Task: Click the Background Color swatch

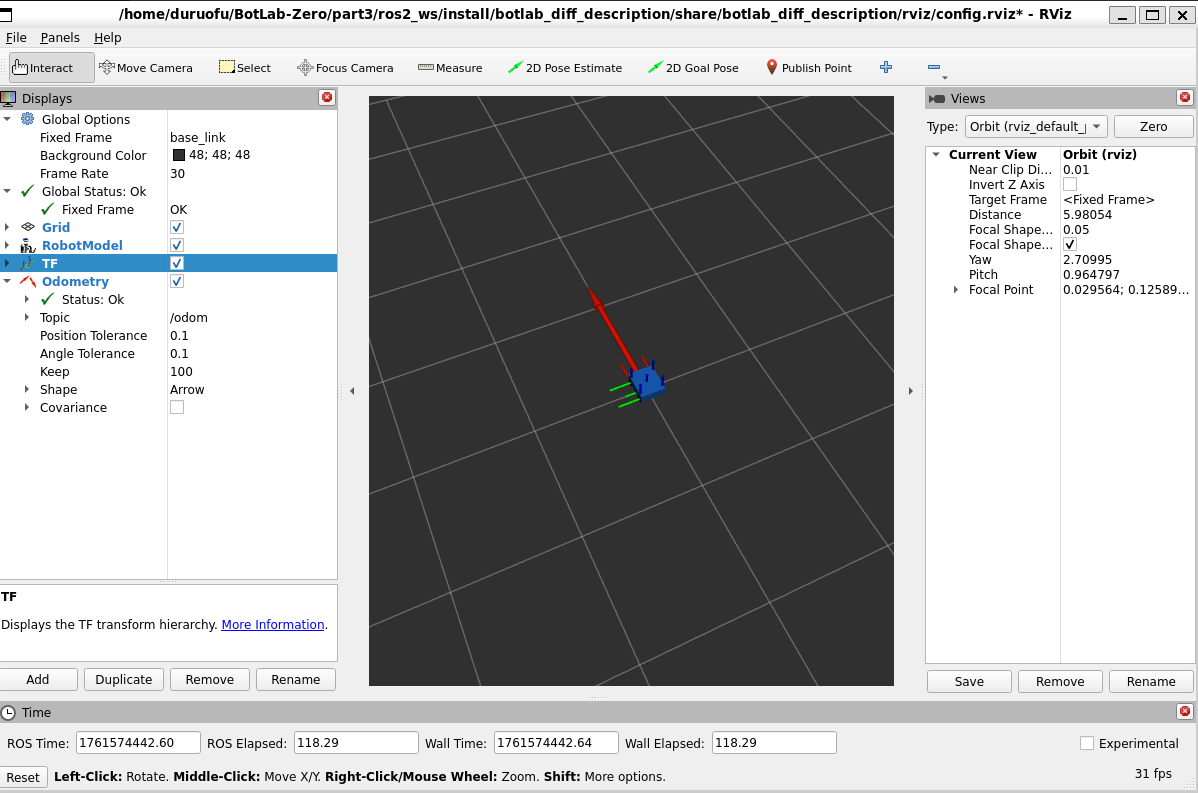Action: click(179, 156)
